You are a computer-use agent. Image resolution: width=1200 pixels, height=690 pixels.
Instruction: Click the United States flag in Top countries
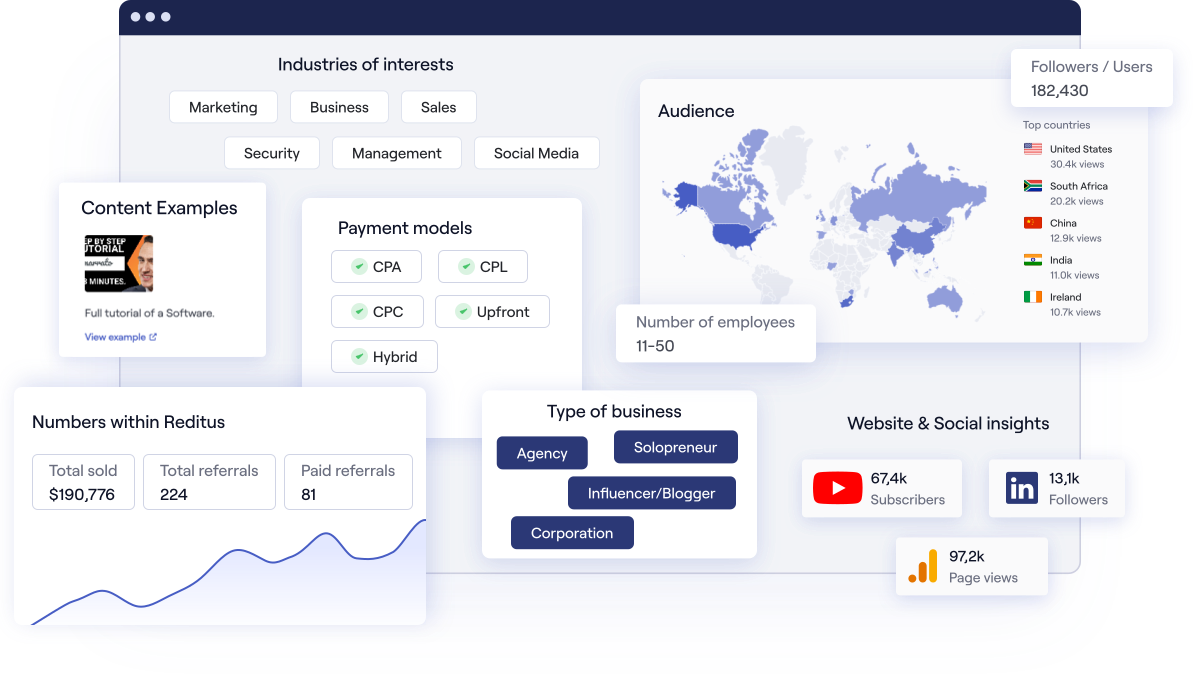[x=1032, y=149]
